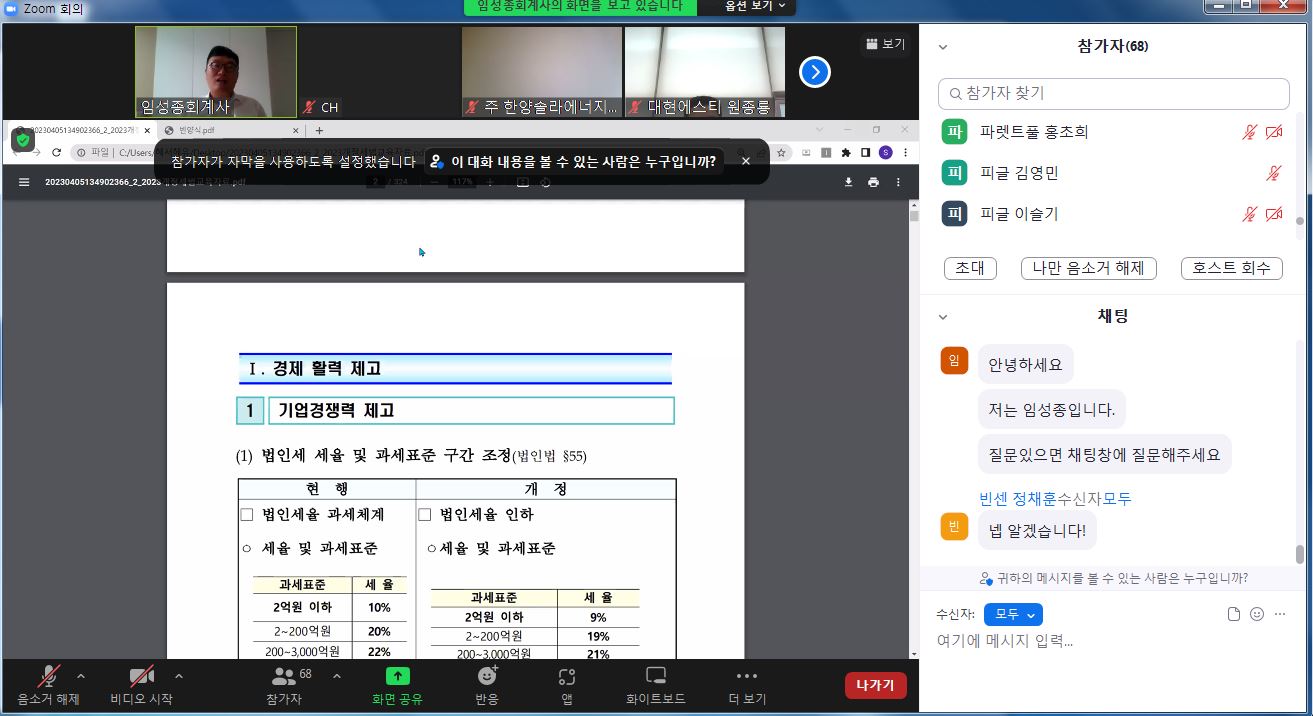Image resolution: width=1313 pixels, height=716 pixels.
Task: Open 수신자 모두 recipient dropdown
Action: pos(1013,614)
